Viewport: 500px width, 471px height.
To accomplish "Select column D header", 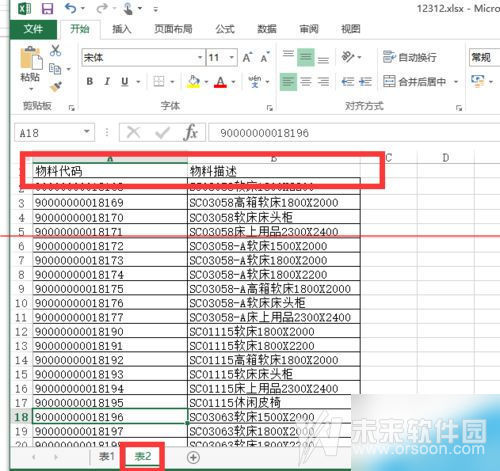I will [x=446, y=158].
